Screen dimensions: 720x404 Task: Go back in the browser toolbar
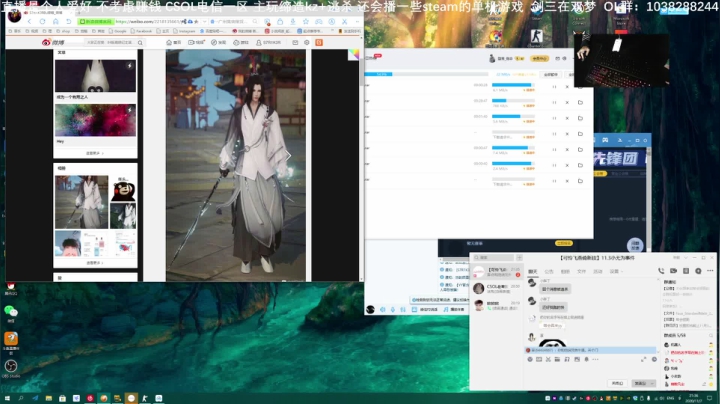[29, 22]
